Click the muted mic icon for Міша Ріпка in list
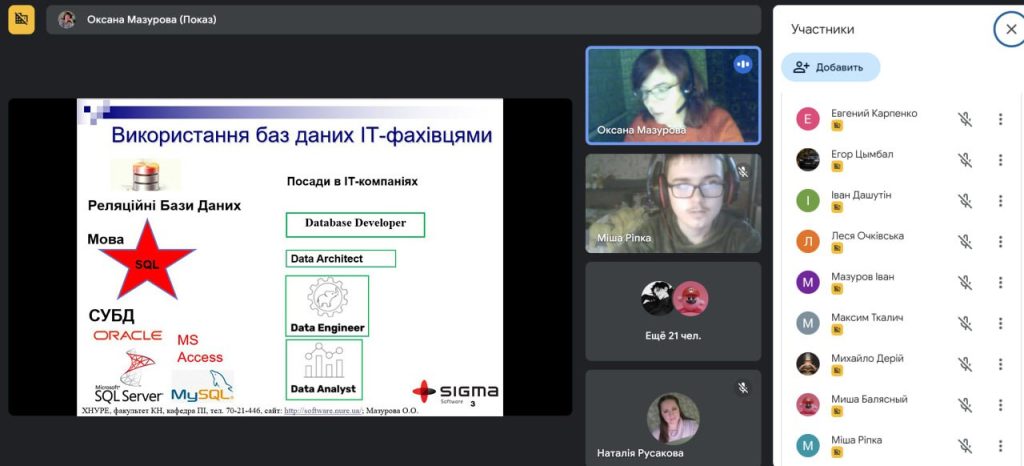This screenshot has width=1024, height=466. pyautogui.click(x=964, y=446)
